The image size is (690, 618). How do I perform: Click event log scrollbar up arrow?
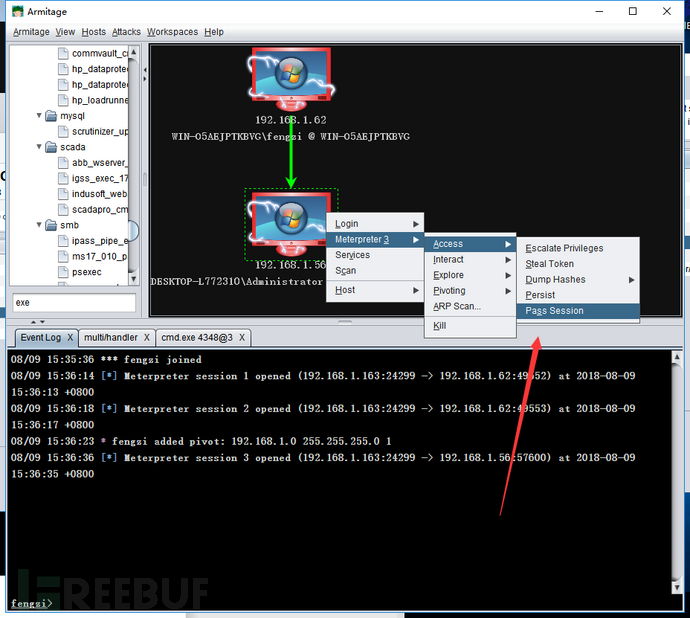pyautogui.click(x=677, y=357)
